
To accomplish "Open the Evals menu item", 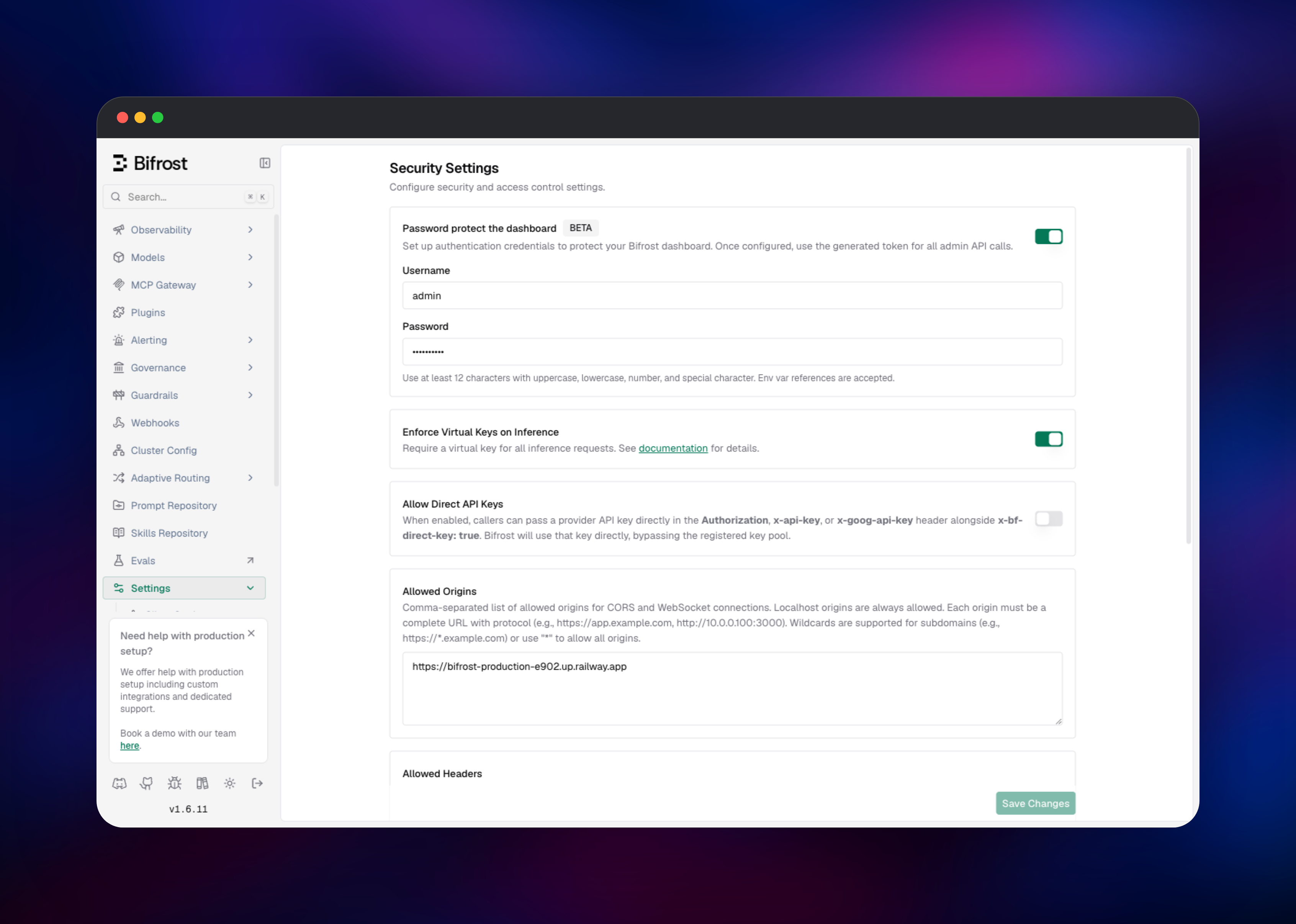I will pyautogui.click(x=184, y=561).
